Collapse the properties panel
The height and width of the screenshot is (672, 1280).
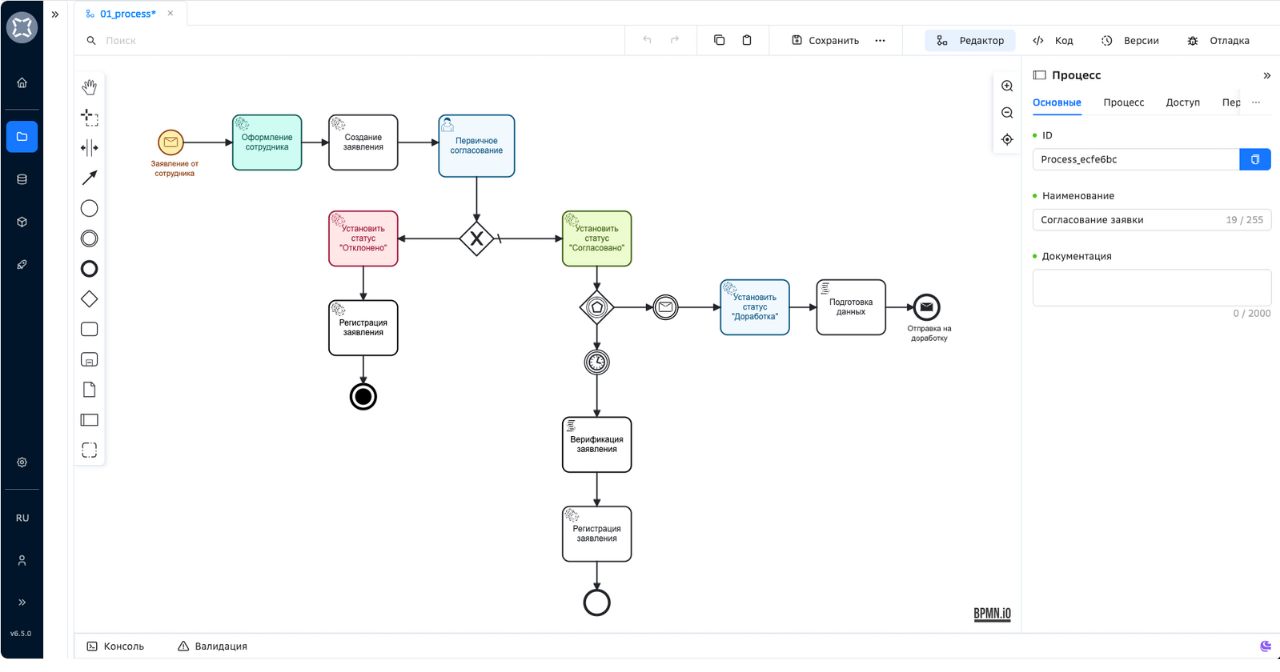click(1267, 75)
